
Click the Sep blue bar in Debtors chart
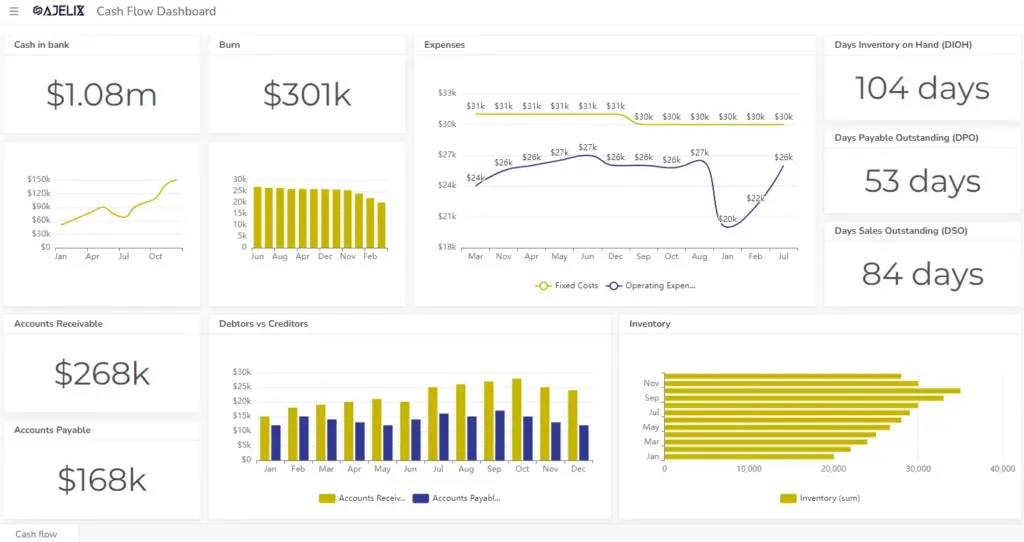click(x=500, y=436)
